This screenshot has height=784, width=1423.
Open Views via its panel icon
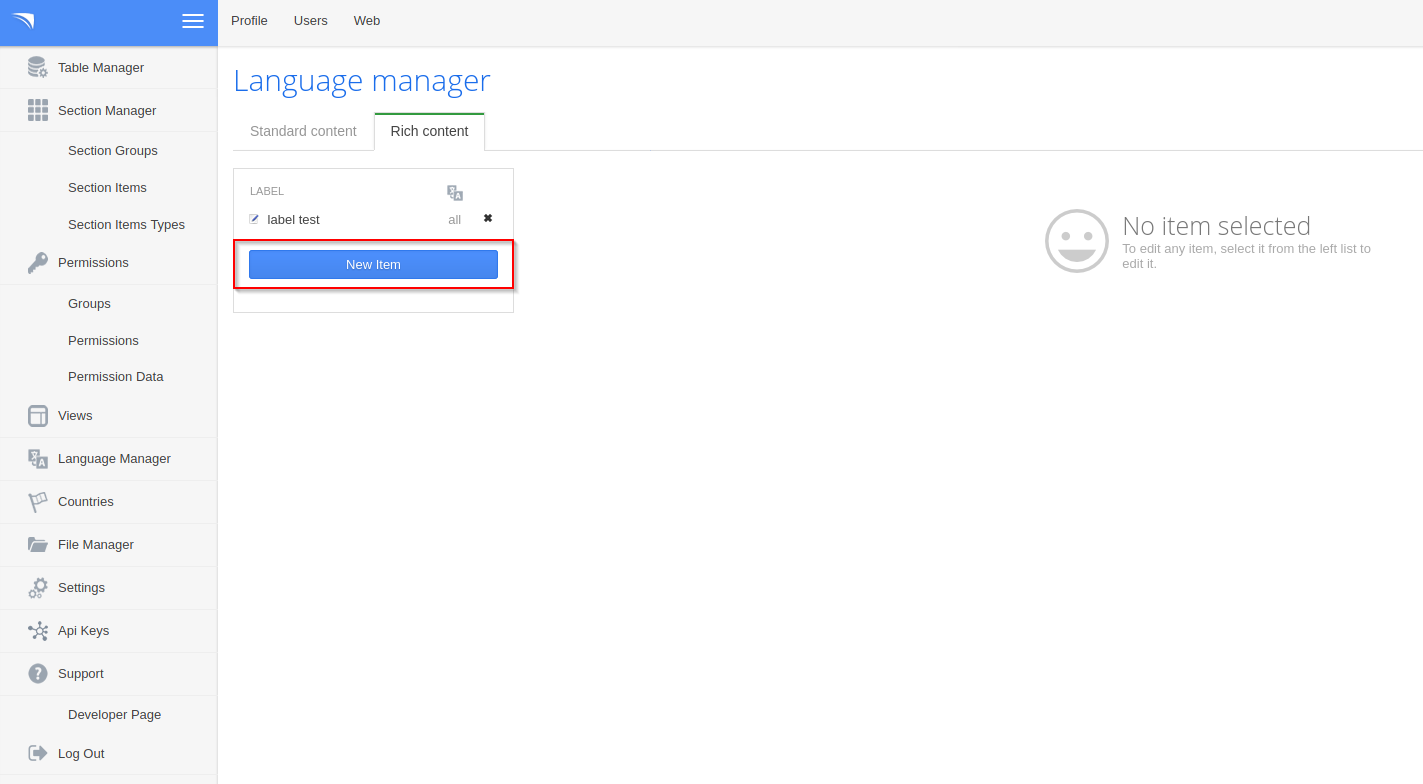37,415
